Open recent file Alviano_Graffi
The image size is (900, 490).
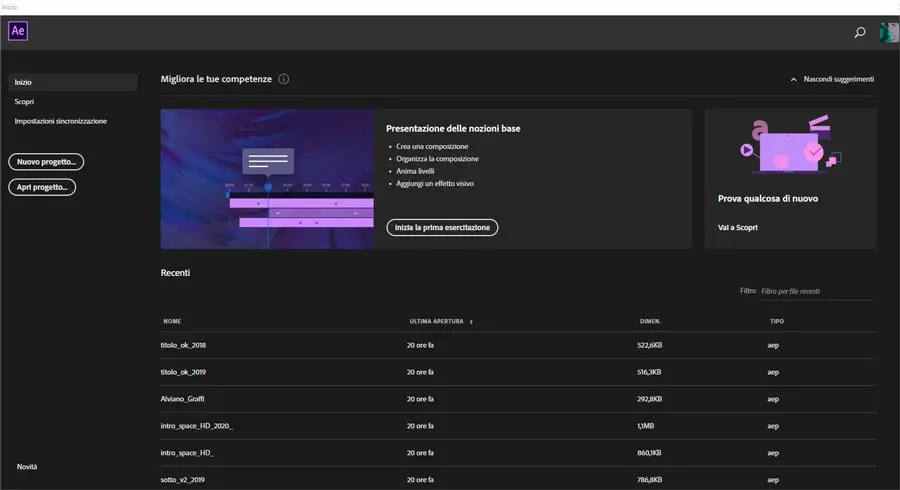(183, 399)
